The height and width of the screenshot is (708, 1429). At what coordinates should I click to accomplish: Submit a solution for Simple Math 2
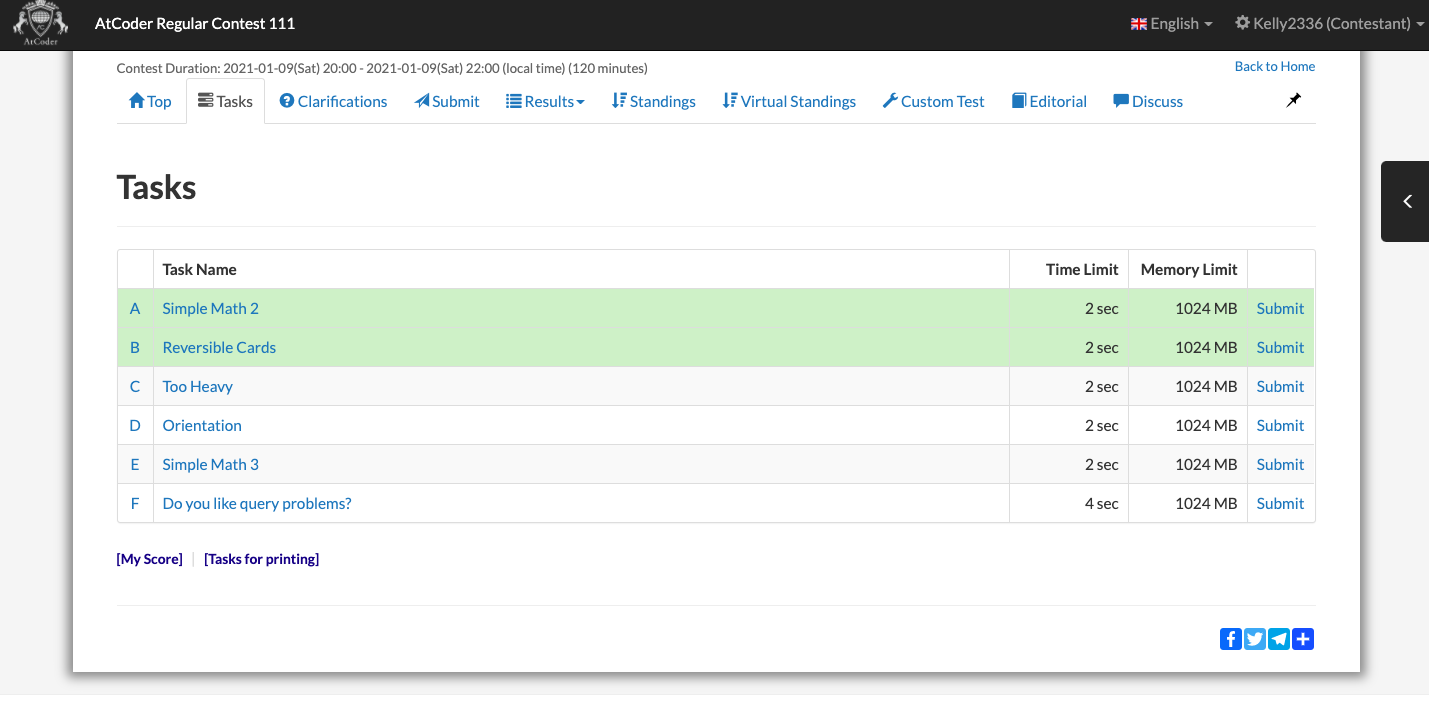(x=1280, y=308)
